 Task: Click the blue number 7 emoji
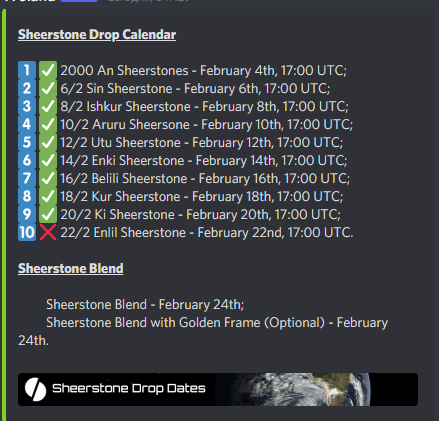coord(27,178)
